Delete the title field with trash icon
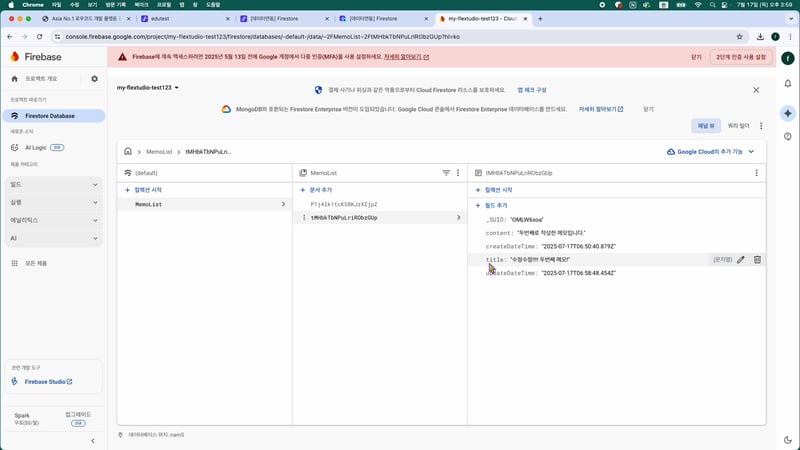Viewport: 800px width, 450px height. point(757,259)
